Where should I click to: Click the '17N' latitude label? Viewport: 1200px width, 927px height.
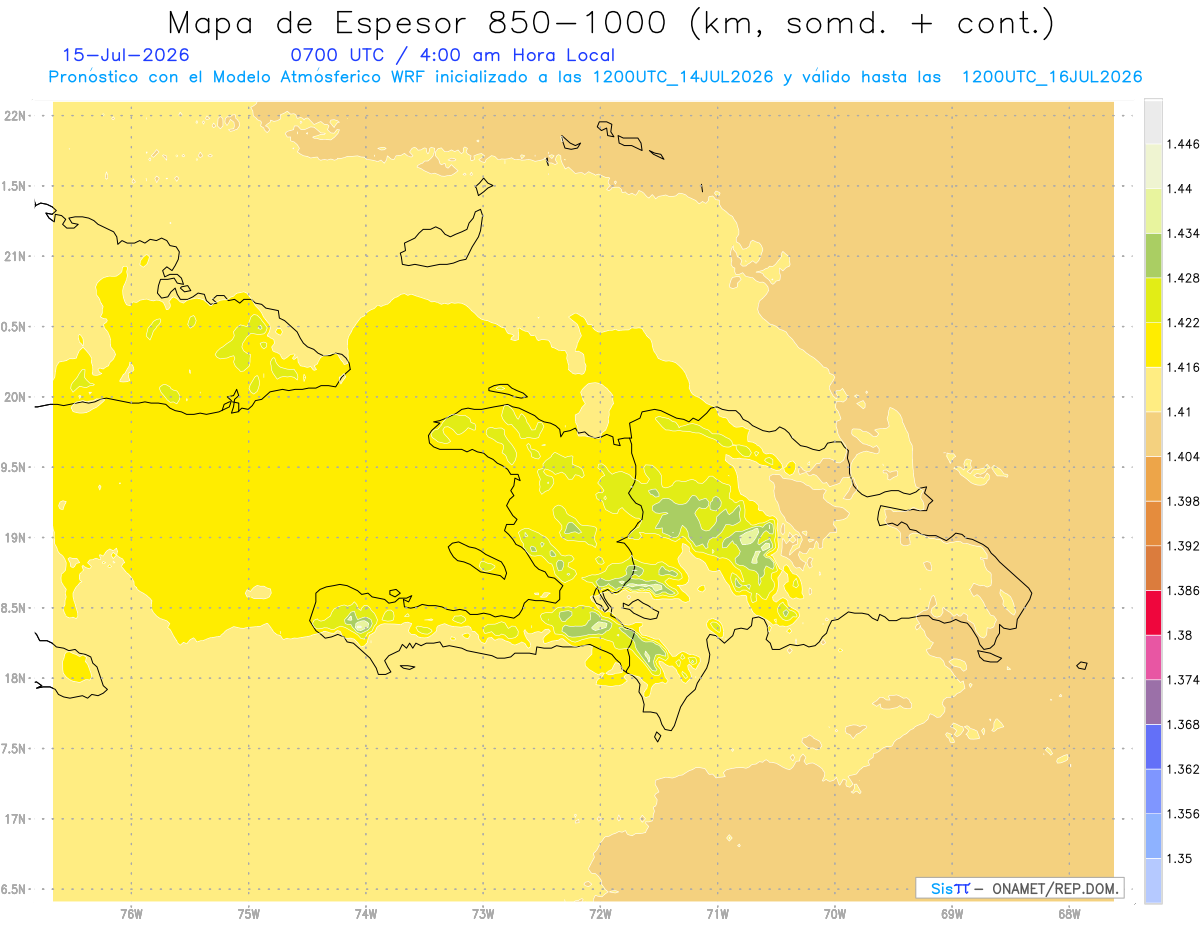pos(15,820)
